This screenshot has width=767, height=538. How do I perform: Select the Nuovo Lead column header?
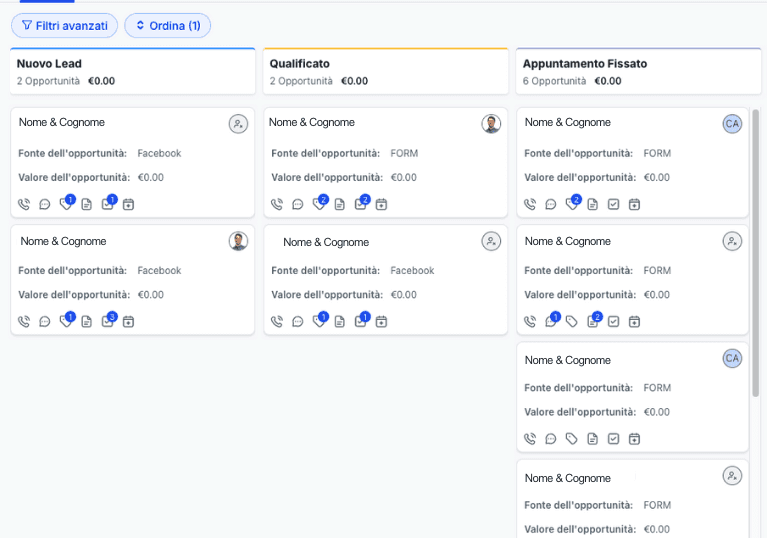tap(133, 71)
